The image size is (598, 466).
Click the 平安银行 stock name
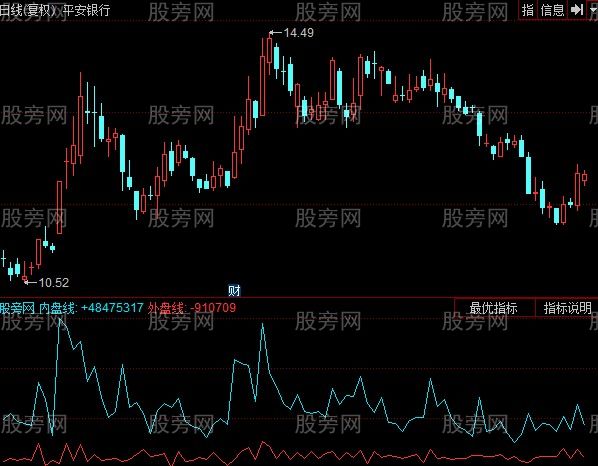pos(86,10)
